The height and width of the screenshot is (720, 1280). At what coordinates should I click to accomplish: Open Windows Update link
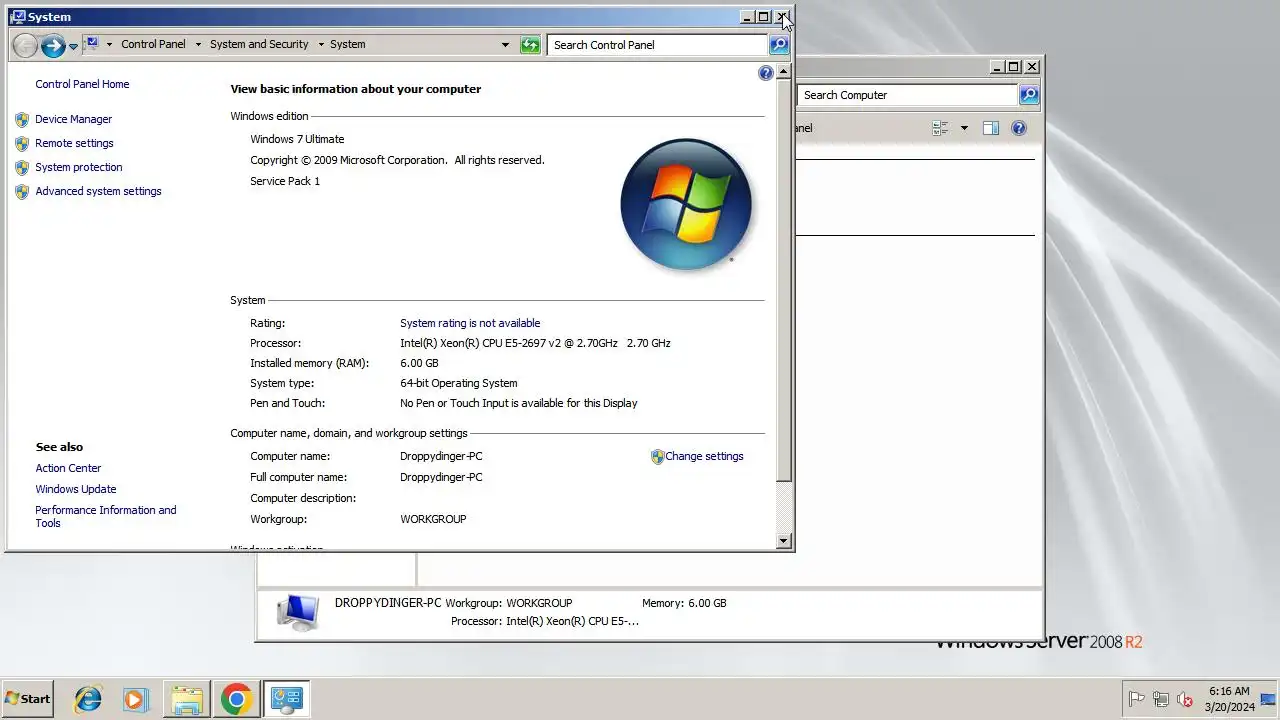[76, 489]
